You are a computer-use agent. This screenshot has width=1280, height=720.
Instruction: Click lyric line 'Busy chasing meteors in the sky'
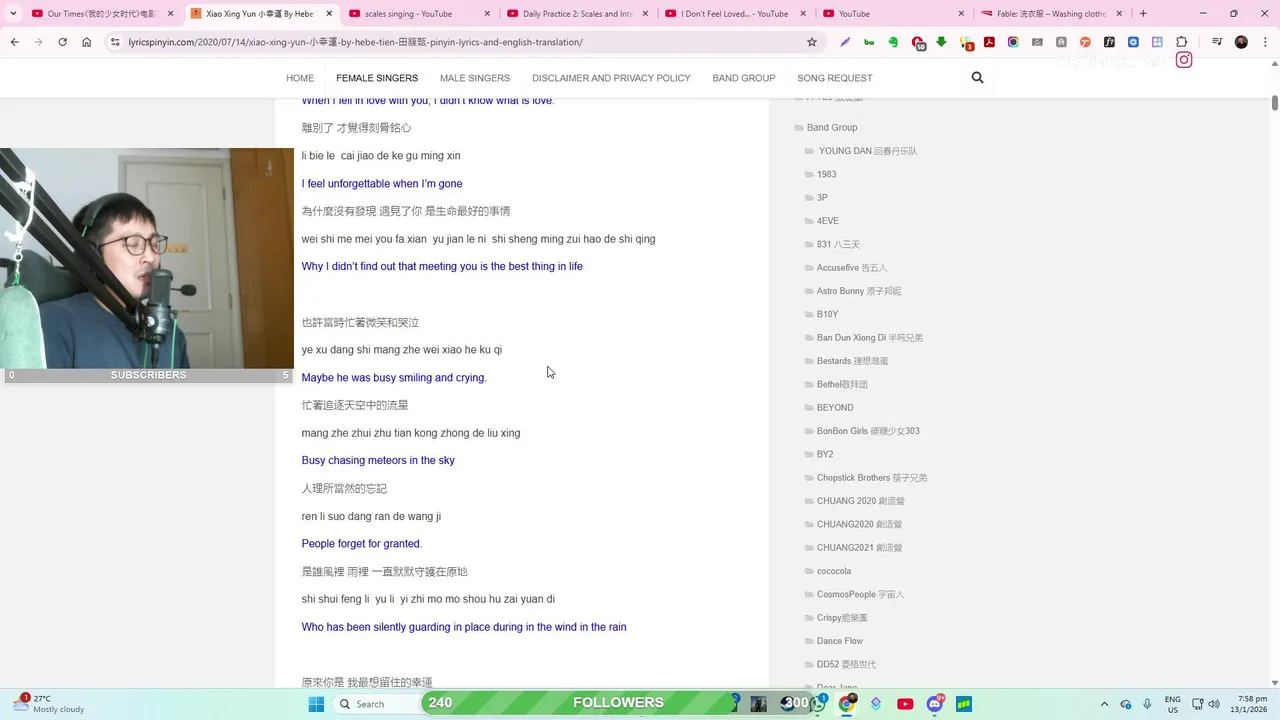point(378,461)
